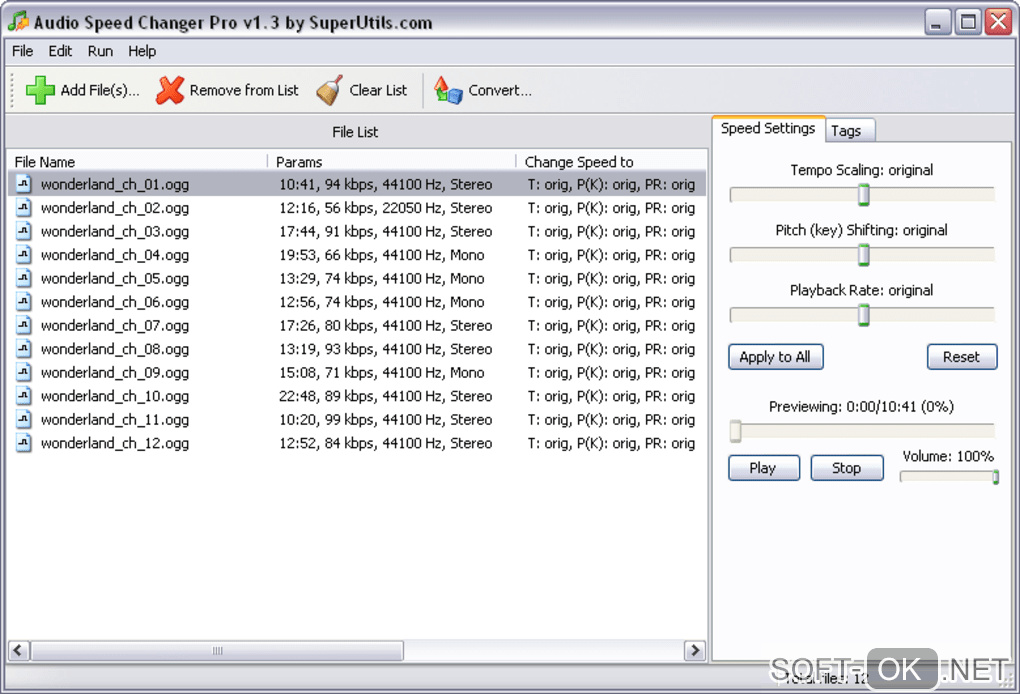This screenshot has width=1020, height=694.
Task: Select row wonderland_ch_05.ogg file name
Action: pyautogui.click(x=115, y=278)
